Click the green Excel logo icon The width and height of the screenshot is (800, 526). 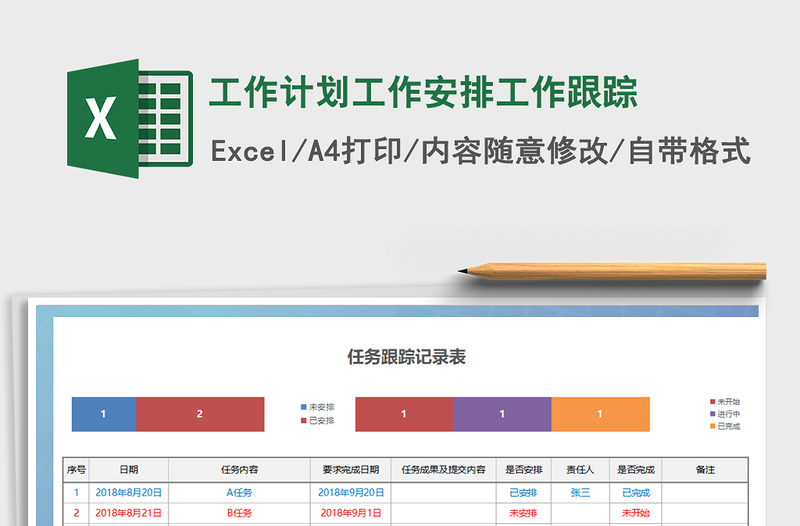click(129, 119)
